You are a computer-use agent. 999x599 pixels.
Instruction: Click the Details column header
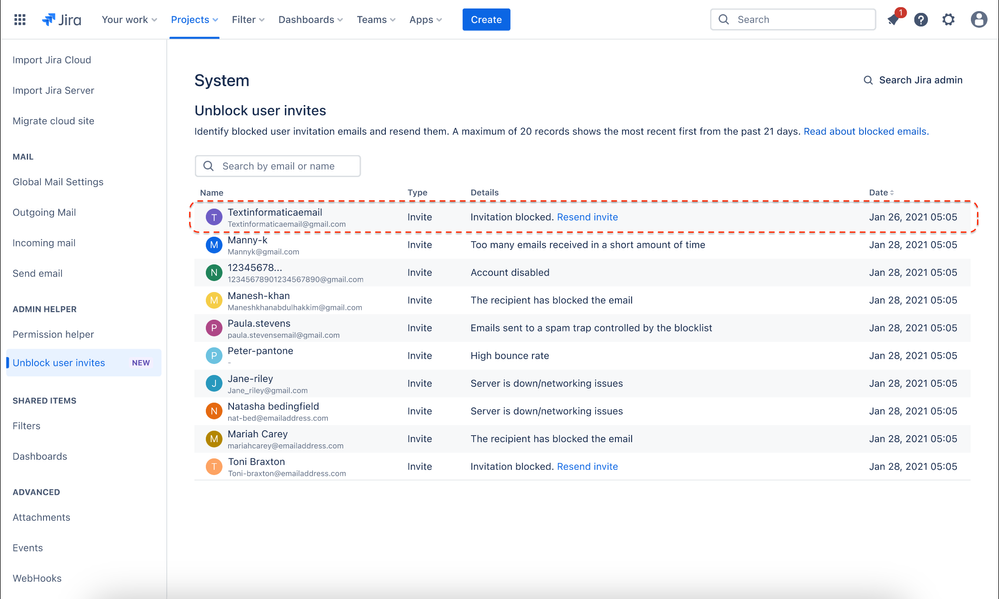click(484, 192)
